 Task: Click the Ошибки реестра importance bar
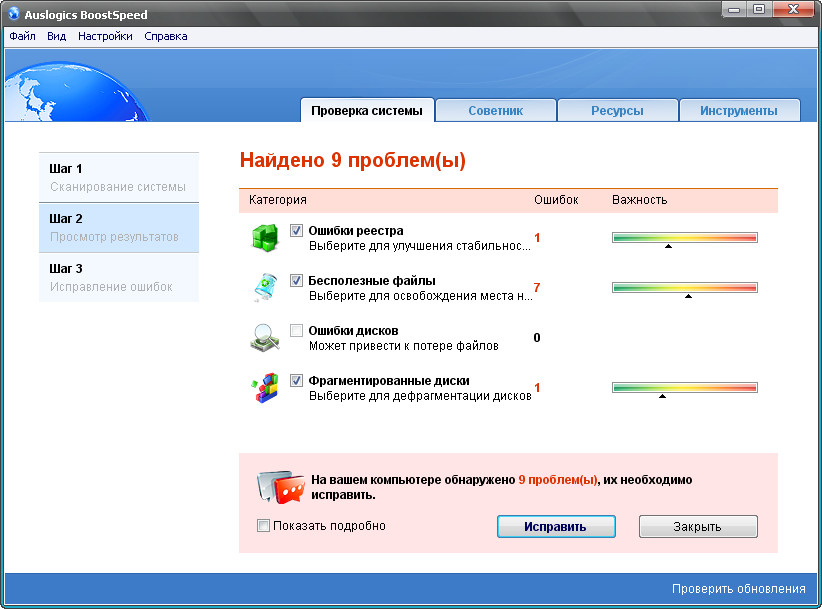pos(685,238)
